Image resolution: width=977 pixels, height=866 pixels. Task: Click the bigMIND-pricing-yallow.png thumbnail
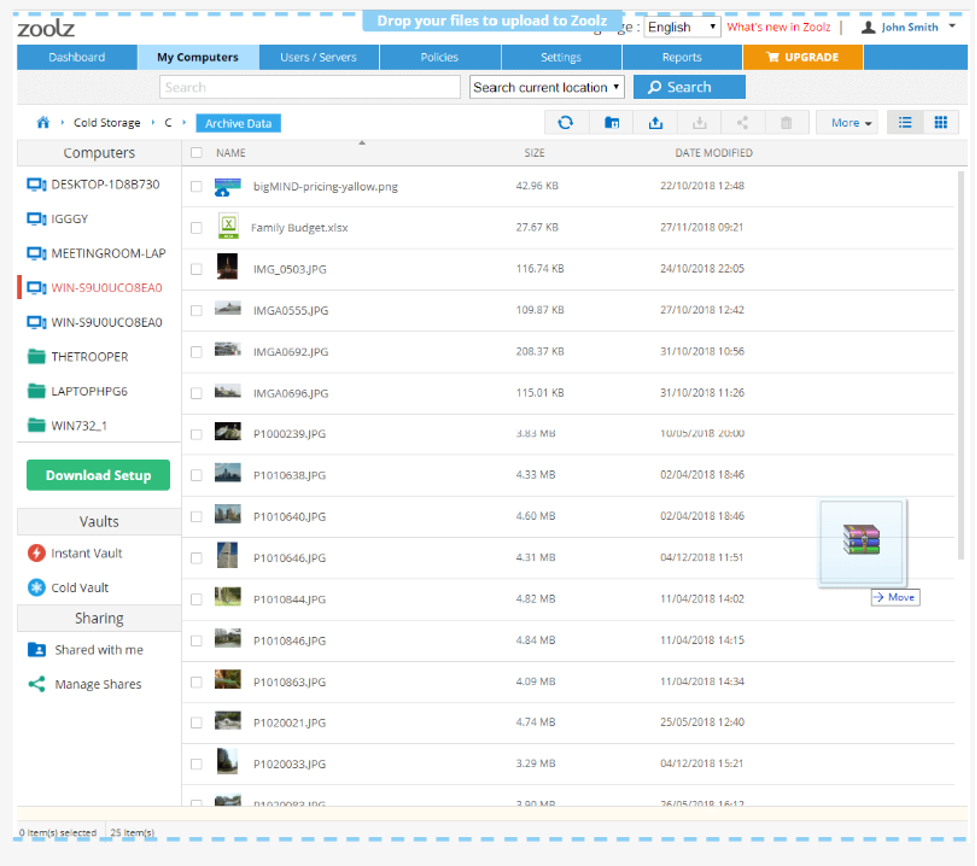[x=227, y=186]
